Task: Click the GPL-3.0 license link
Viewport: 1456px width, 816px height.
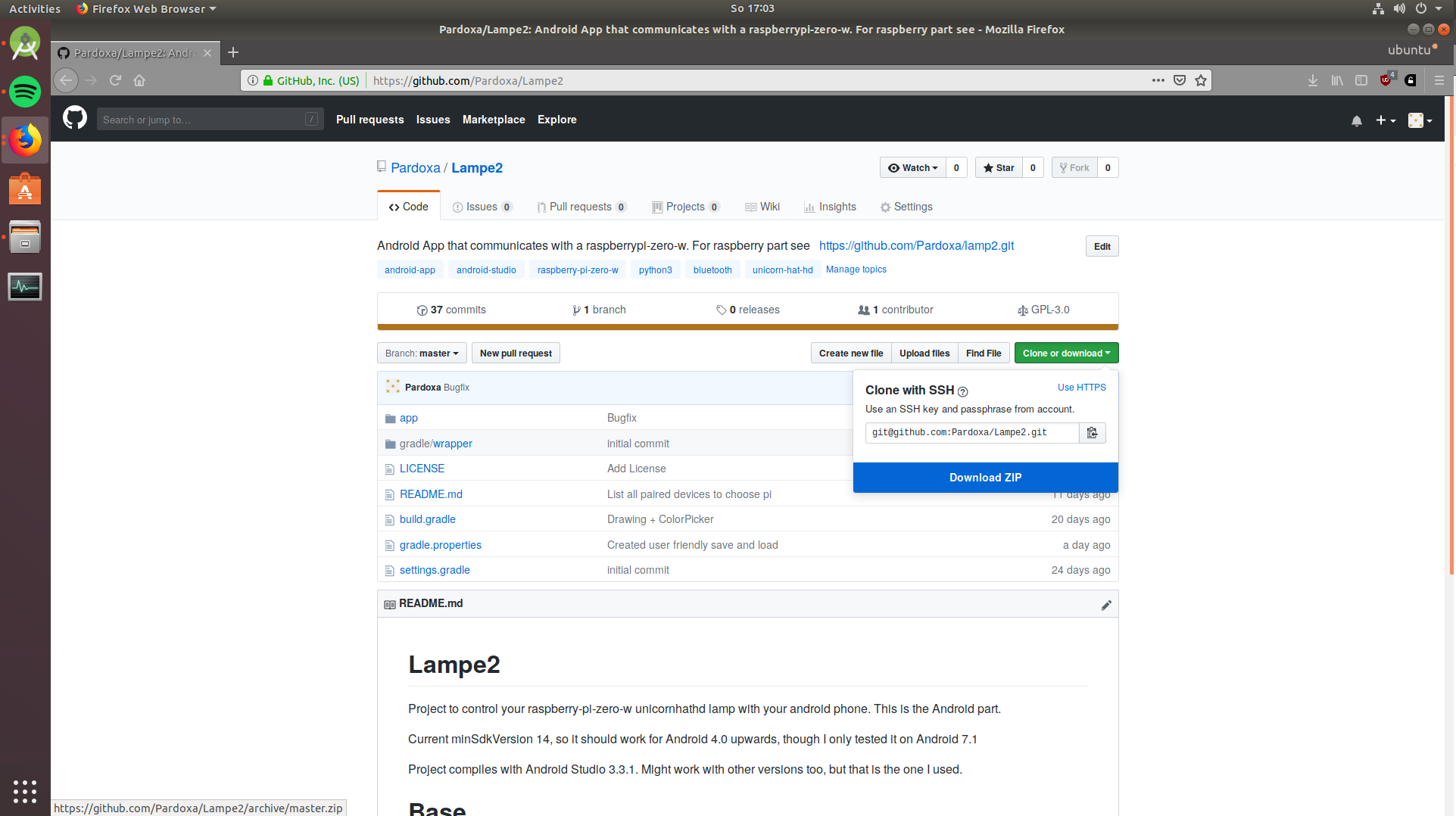Action: point(1043,310)
